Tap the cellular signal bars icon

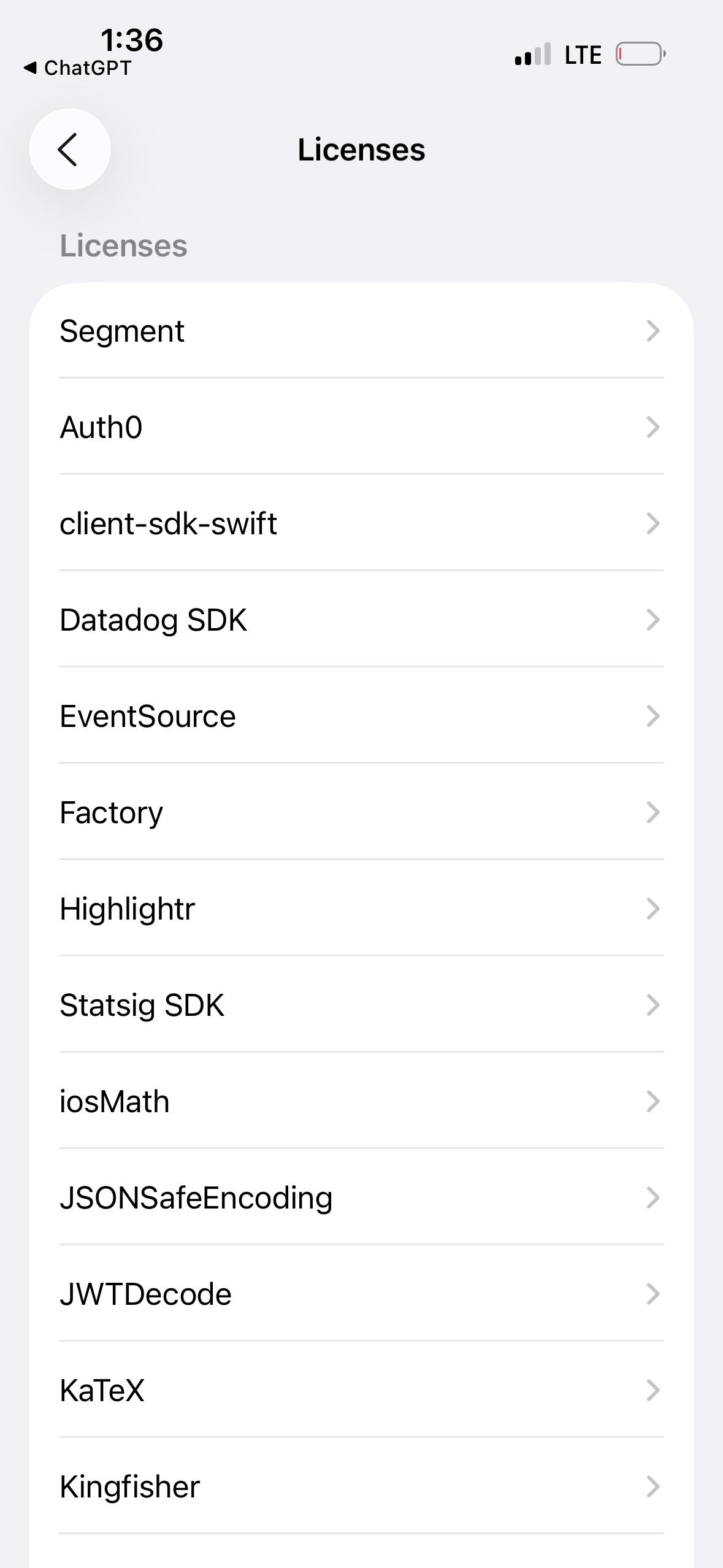533,55
